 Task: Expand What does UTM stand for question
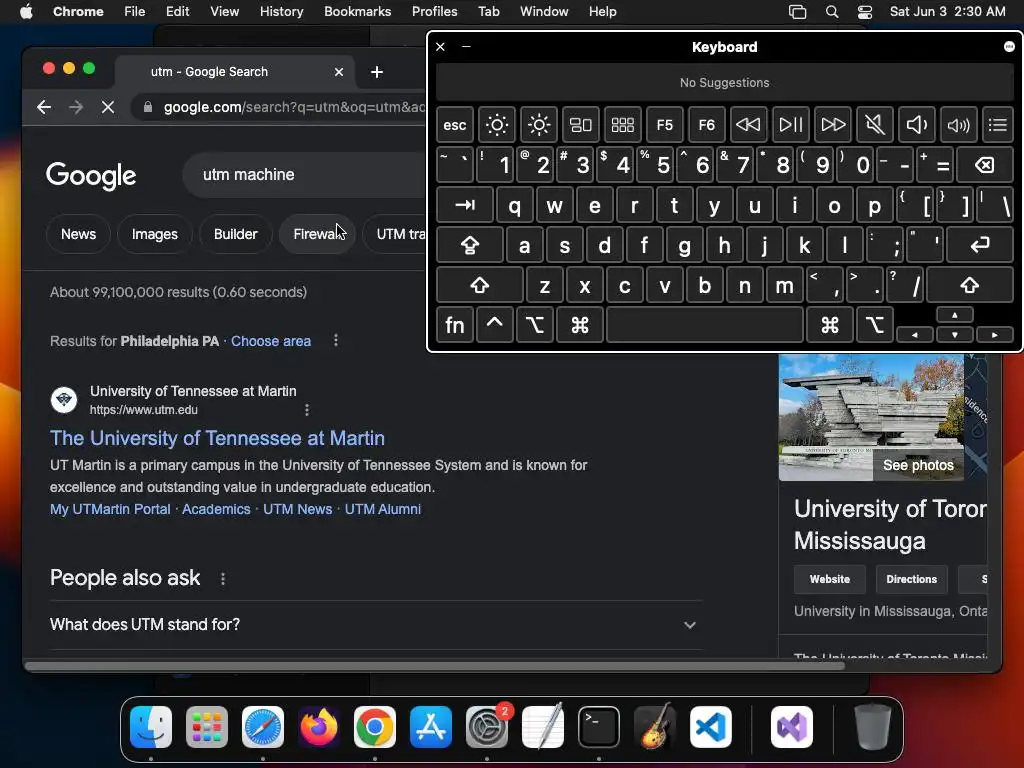click(376, 624)
